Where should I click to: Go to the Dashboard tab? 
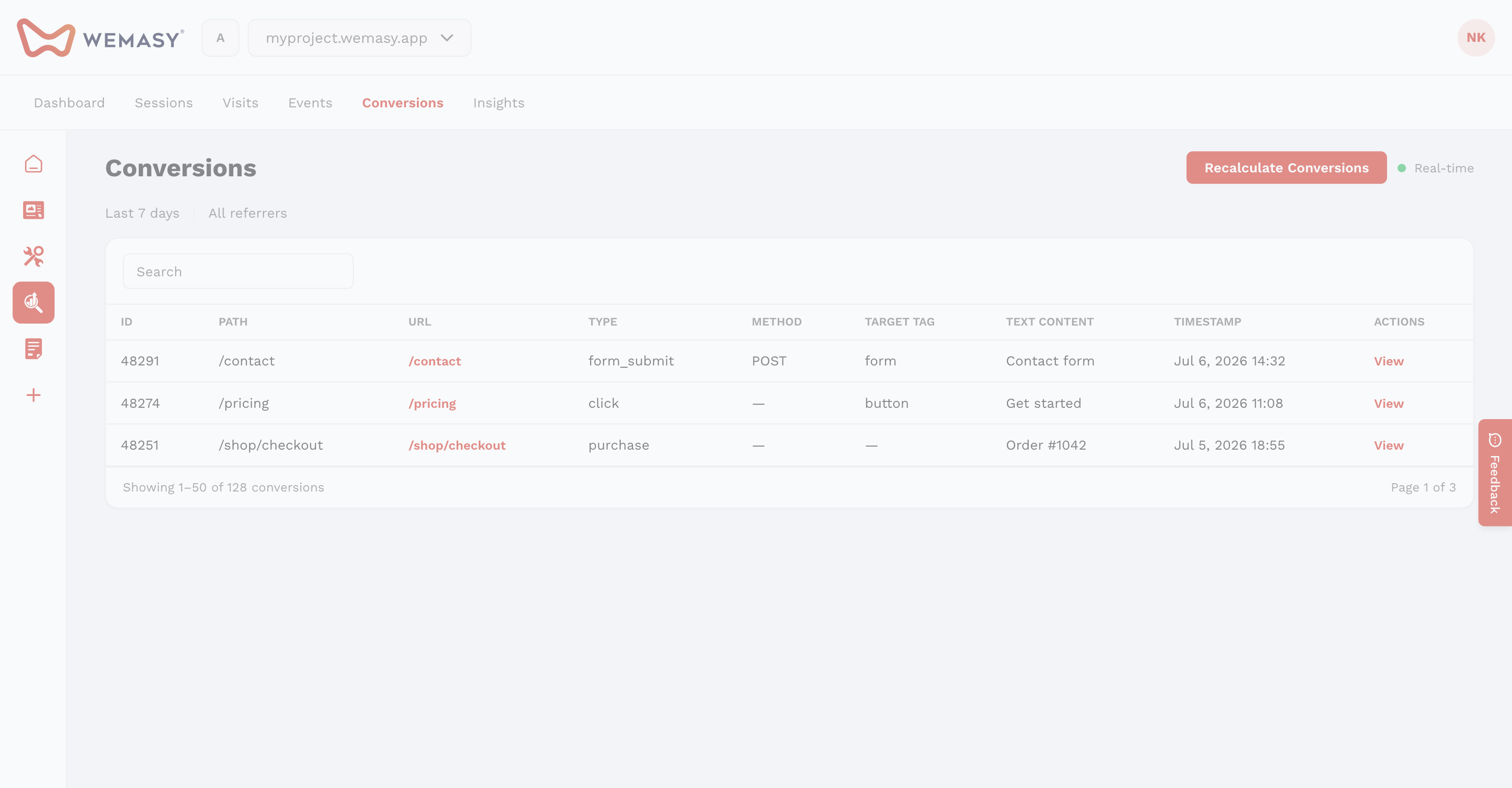(69, 103)
